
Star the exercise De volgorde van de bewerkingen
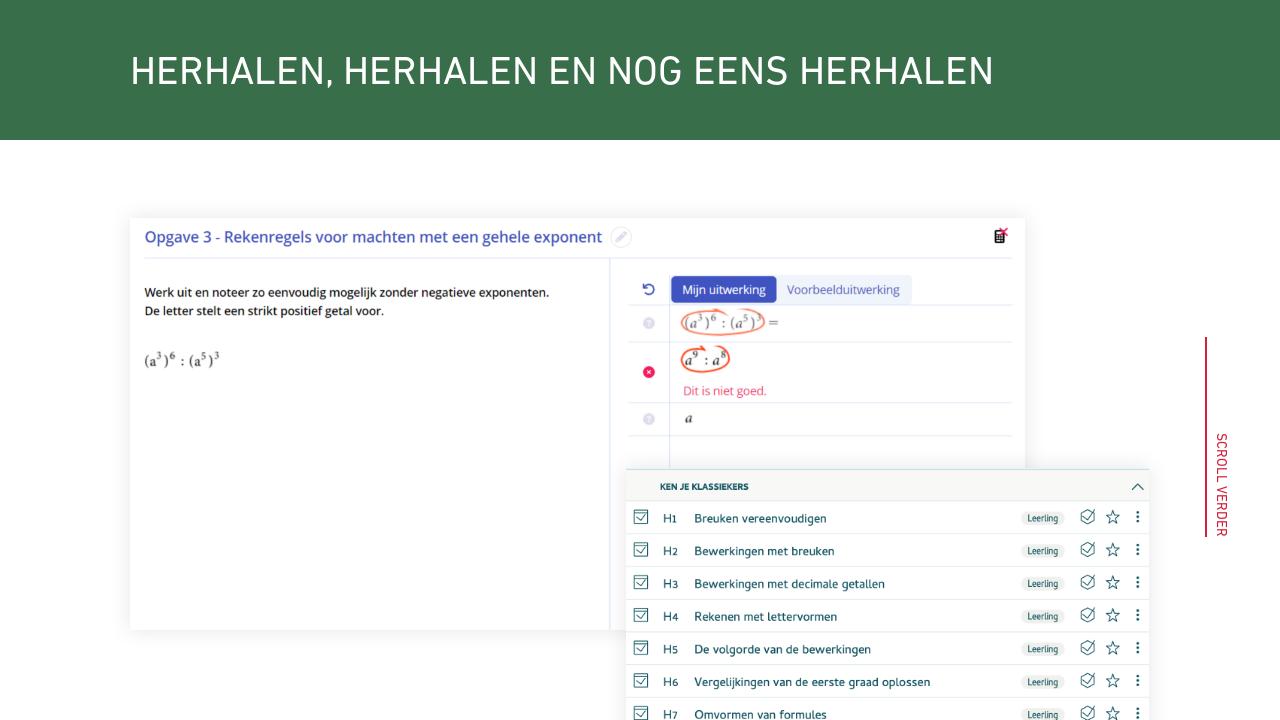click(1112, 648)
